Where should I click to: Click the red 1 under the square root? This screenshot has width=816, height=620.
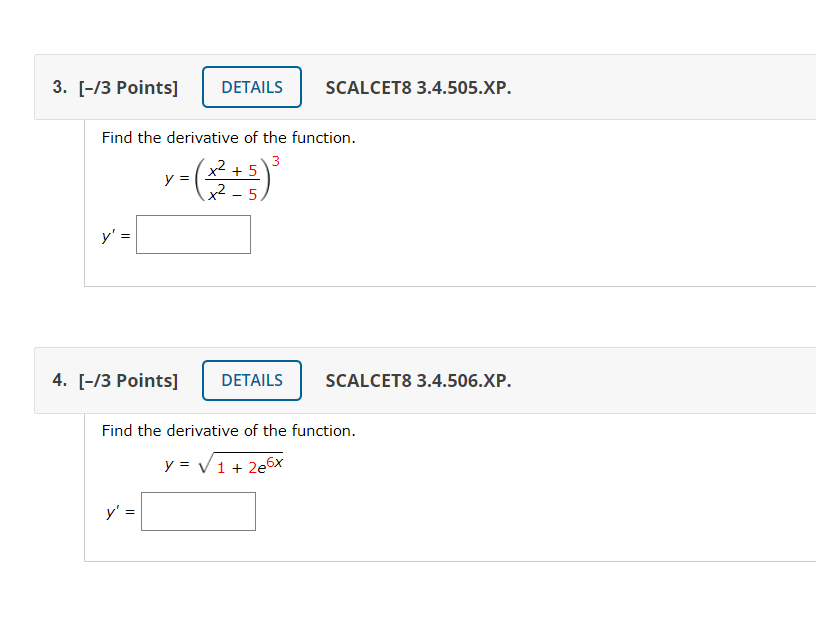pyautogui.click(x=221, y=468)
